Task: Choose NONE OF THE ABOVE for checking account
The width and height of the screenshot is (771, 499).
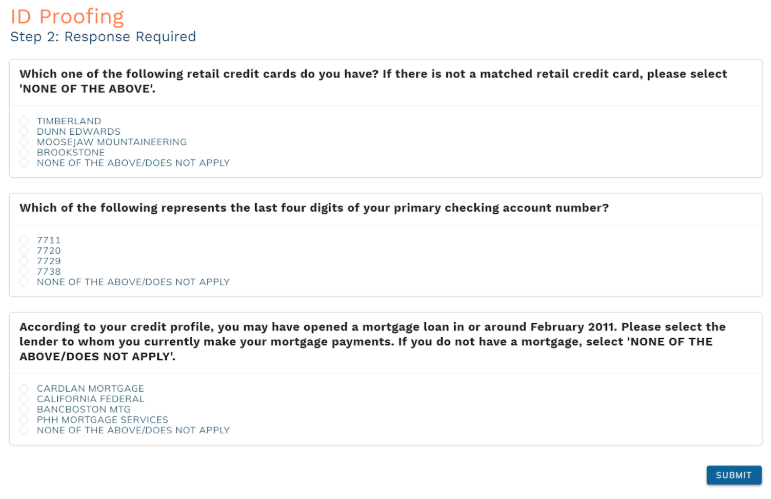Action: pyautogui.click(x=24, y=282)
